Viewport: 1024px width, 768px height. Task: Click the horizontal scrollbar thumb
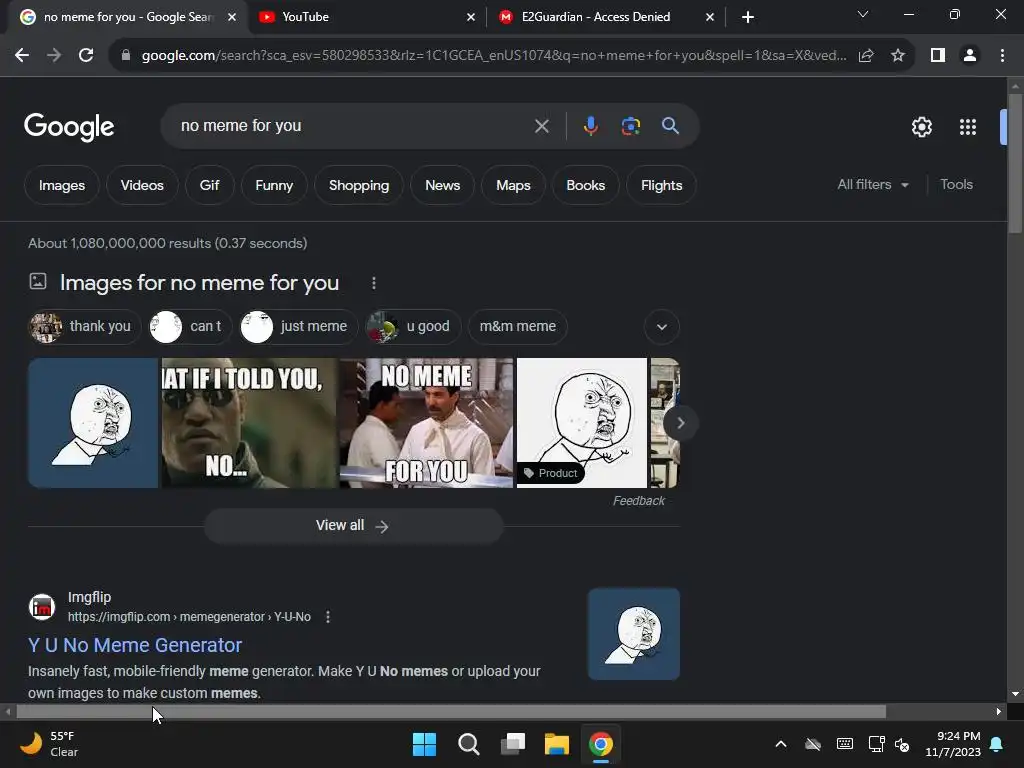(x=451, y=712)
